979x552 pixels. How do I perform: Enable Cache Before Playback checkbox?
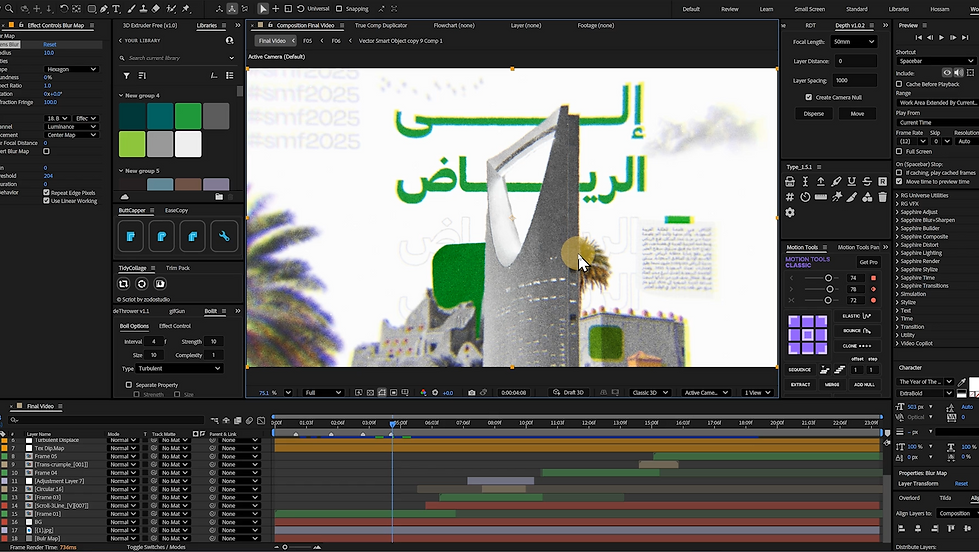pos(899,84)
